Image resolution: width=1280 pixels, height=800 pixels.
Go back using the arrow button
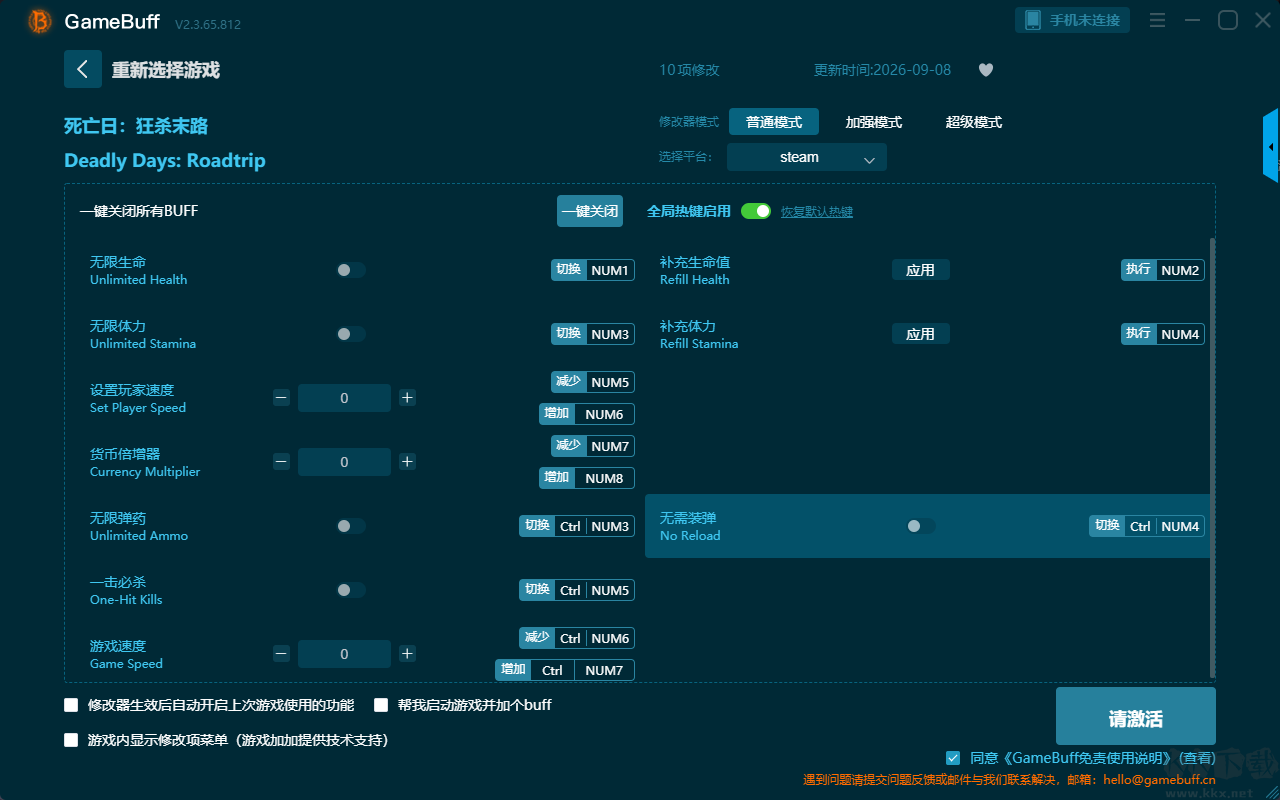coord(83,69)
